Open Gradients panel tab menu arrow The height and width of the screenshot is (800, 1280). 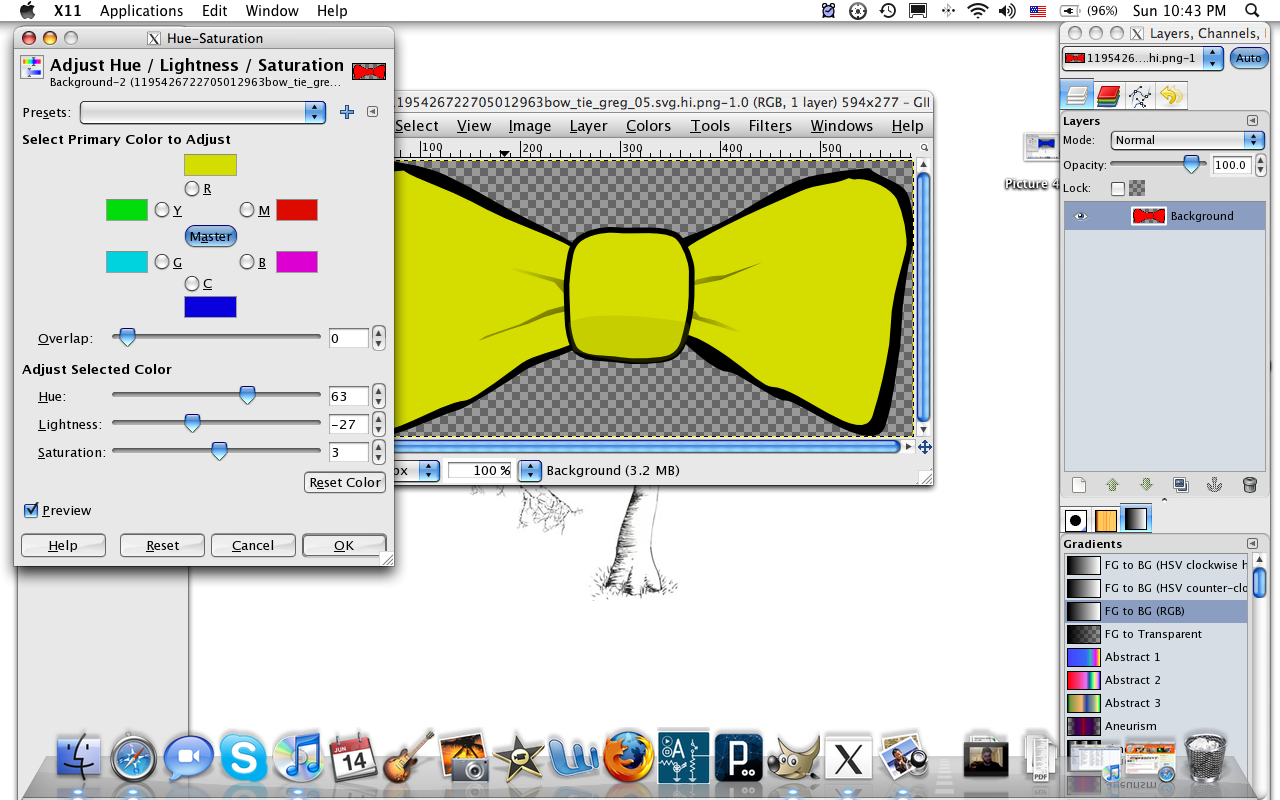(x=1252, y=544)
